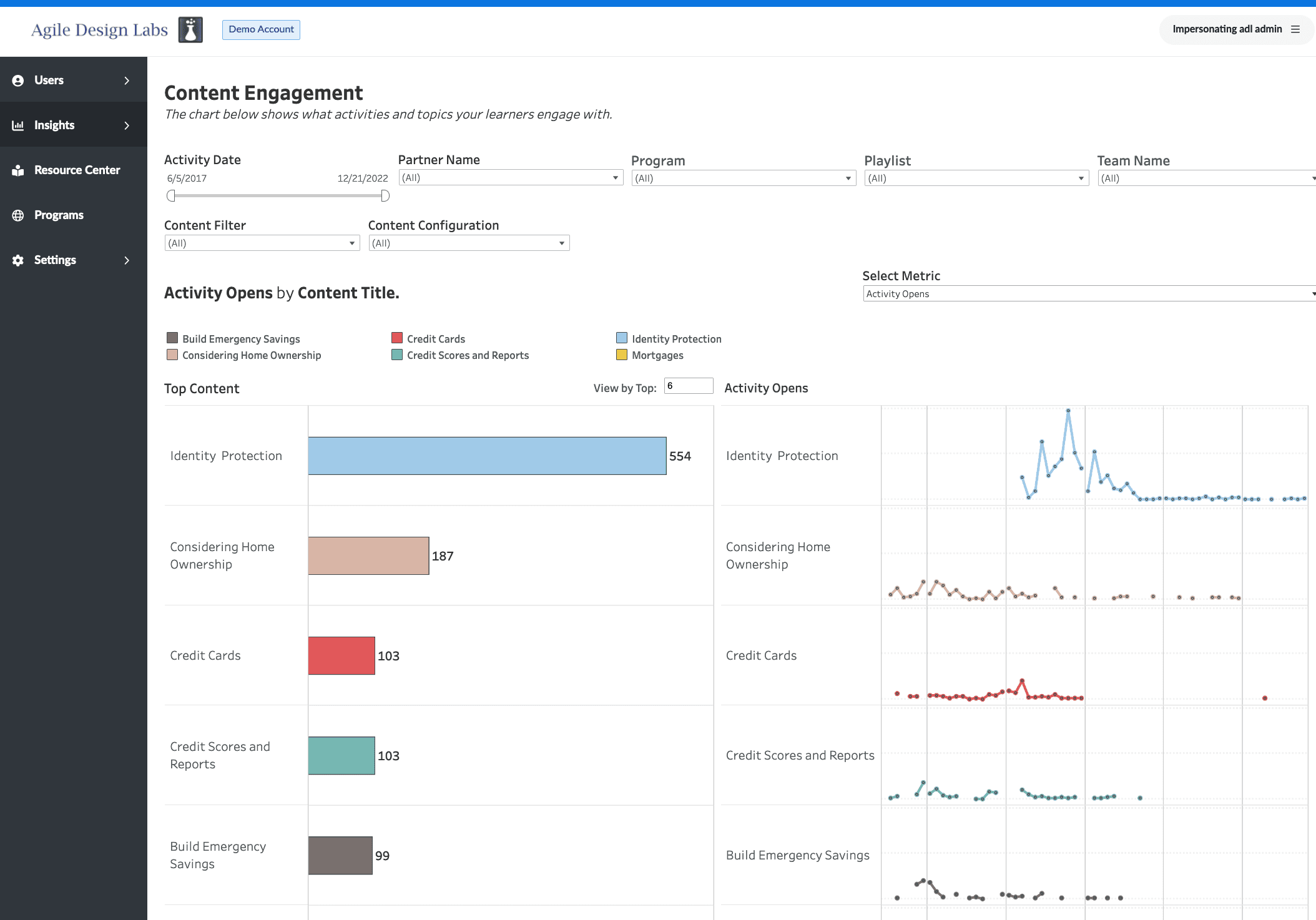The width and height of the screenshot is (1316, 920).
Task: Expand the Settings menu chevron
Action: click(127, 260)
